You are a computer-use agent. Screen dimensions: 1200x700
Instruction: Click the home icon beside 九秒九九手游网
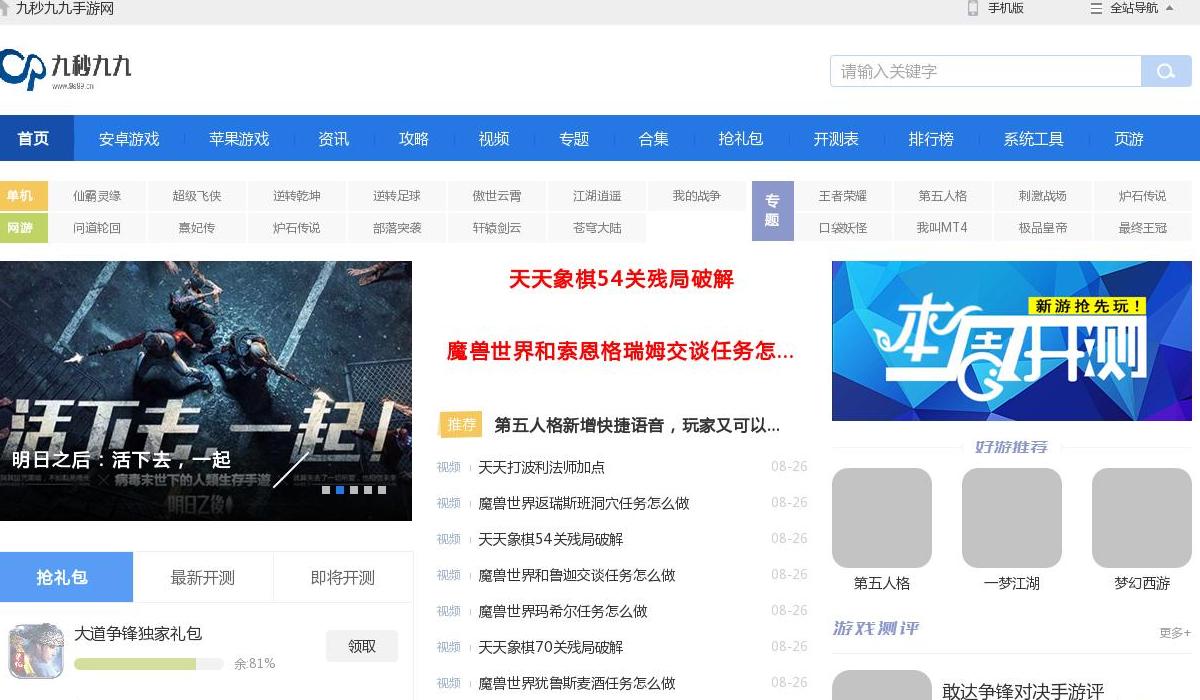point(5,9)
